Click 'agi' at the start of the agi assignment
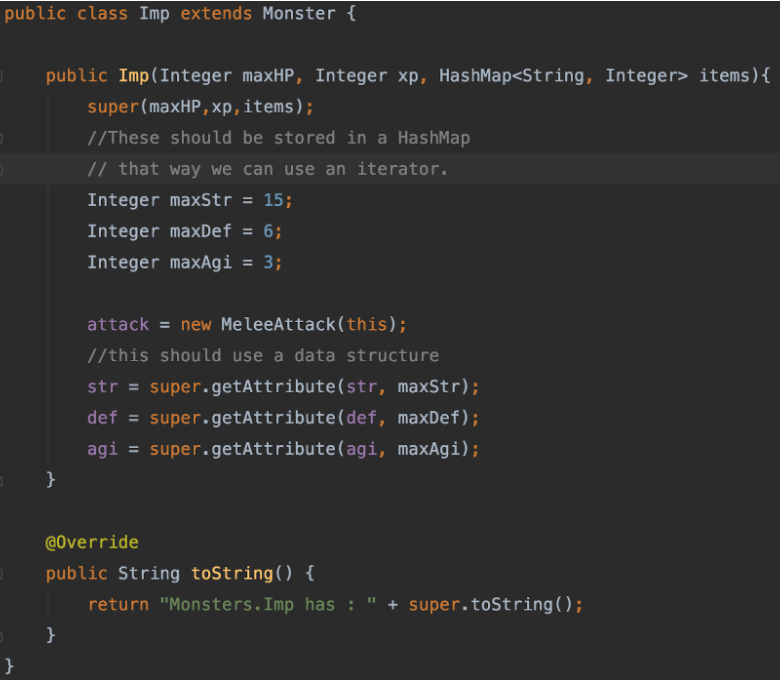This screenshot has width=782, height=684. click(x=103, y=450)
